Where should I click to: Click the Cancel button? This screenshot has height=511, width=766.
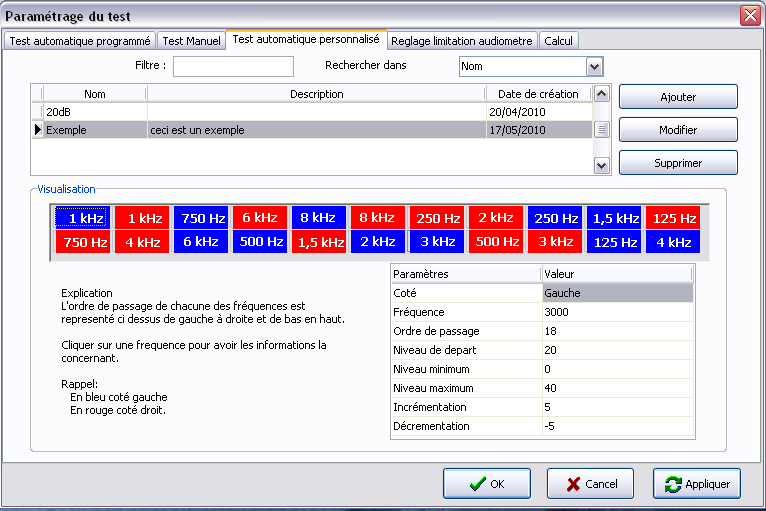click(x=591, y=484)
